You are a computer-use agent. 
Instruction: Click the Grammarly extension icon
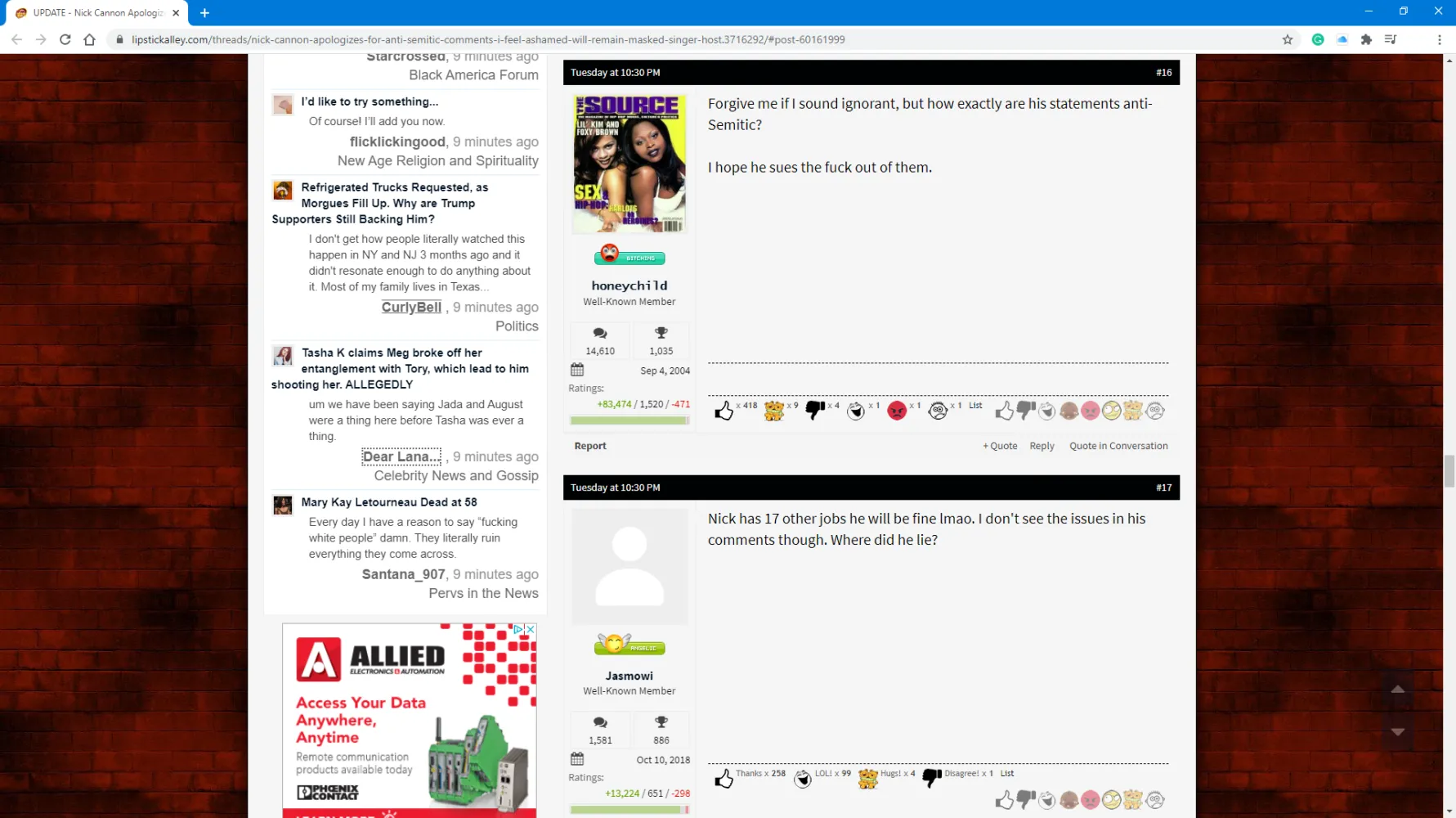click(x=1318, y=39)
